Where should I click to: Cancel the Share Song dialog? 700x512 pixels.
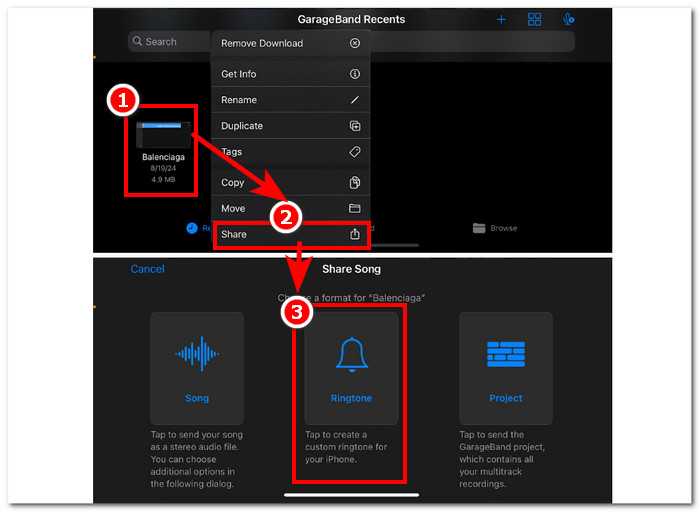coord(147,269)
